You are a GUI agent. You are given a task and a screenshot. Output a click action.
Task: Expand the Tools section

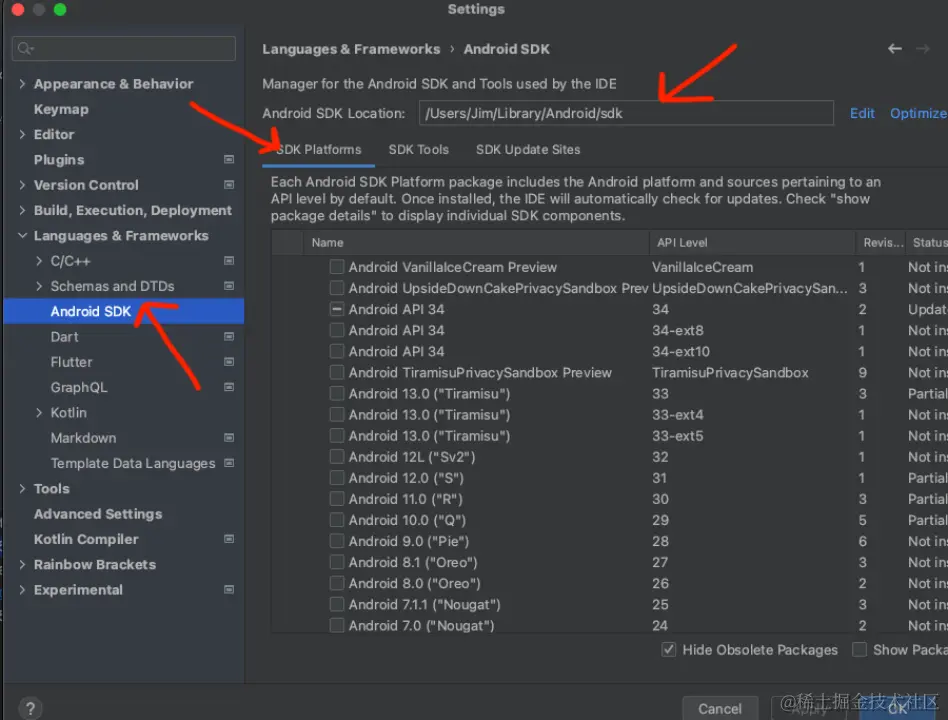22,488
